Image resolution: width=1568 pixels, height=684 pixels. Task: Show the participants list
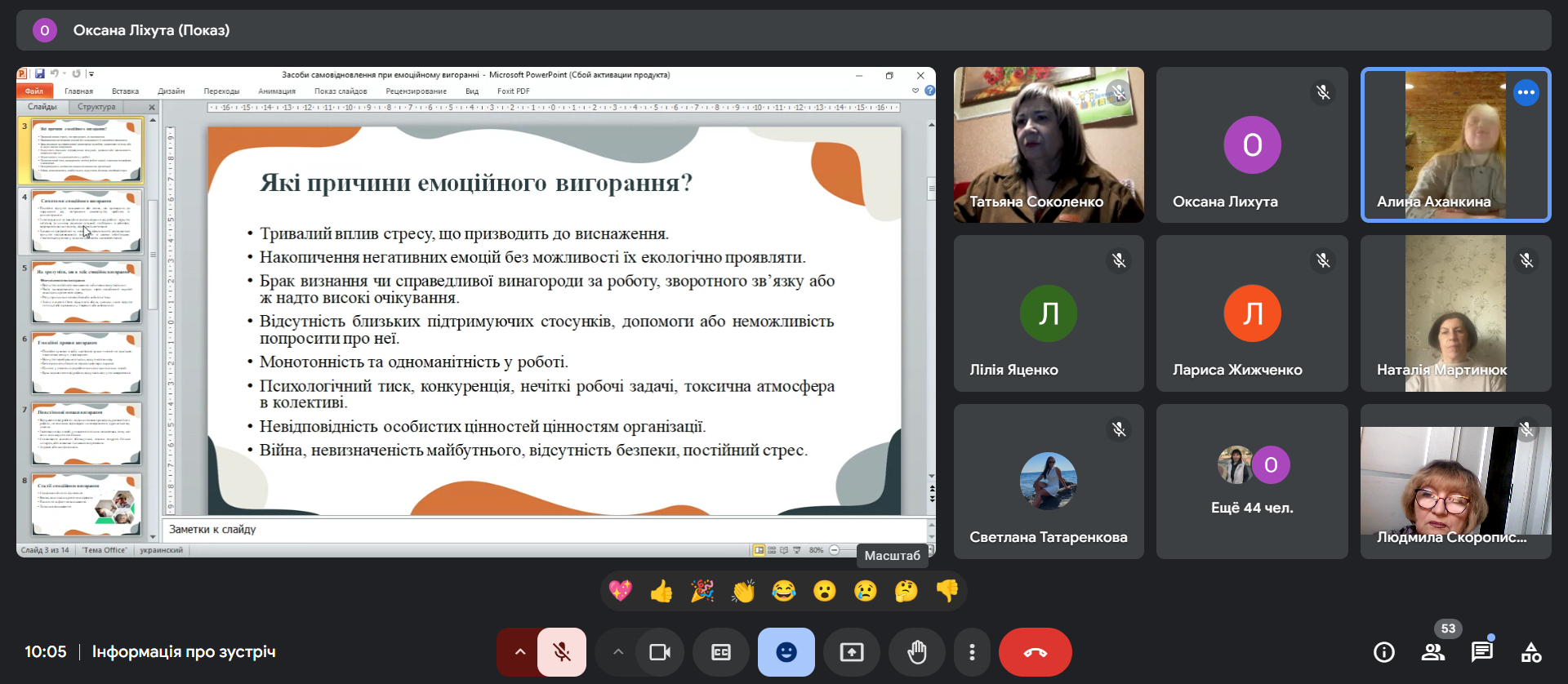(1432, 652)
